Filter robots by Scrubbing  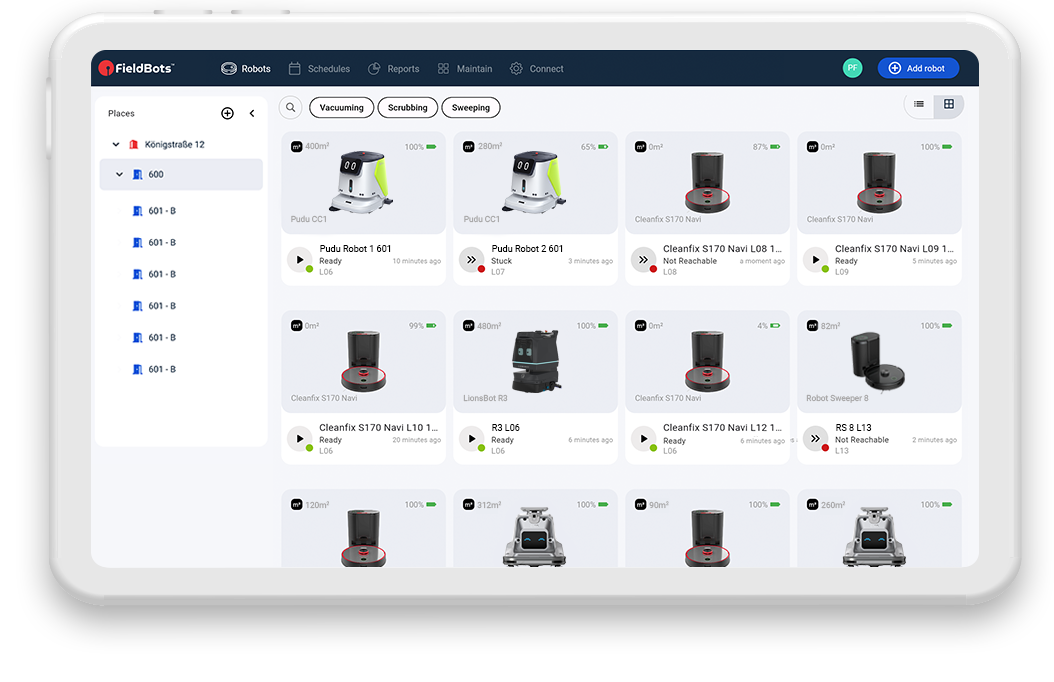click(x=407, y=108)
